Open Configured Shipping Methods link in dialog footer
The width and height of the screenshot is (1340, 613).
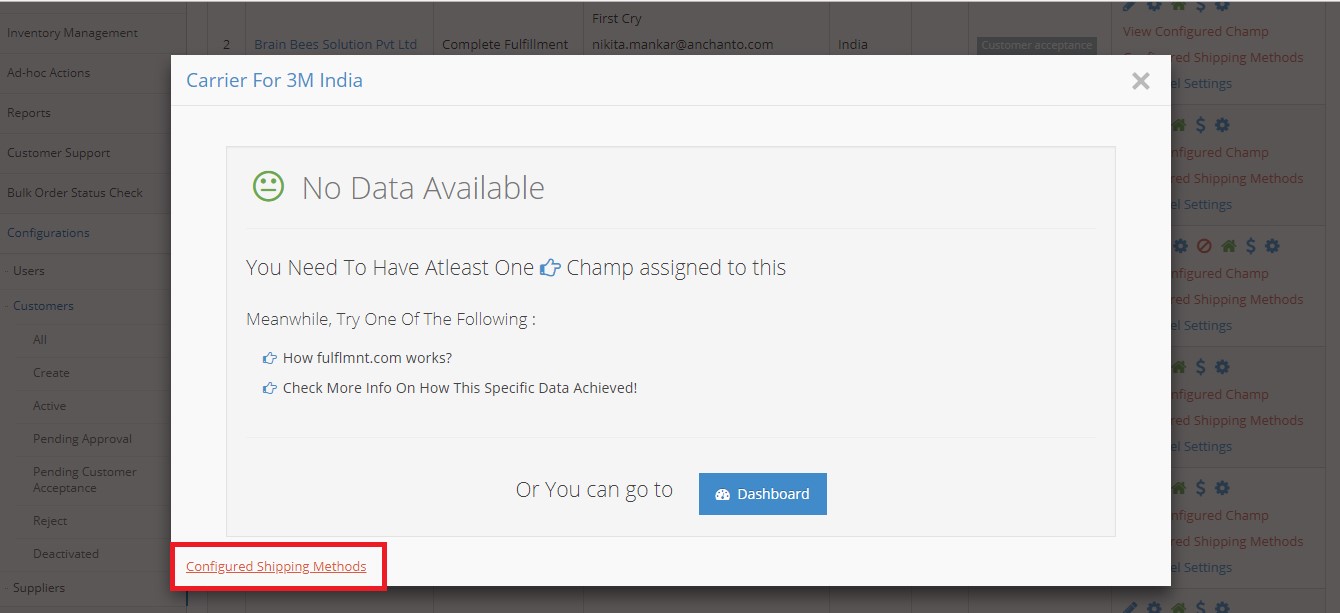pyautogui.click(x=276, y=566)
